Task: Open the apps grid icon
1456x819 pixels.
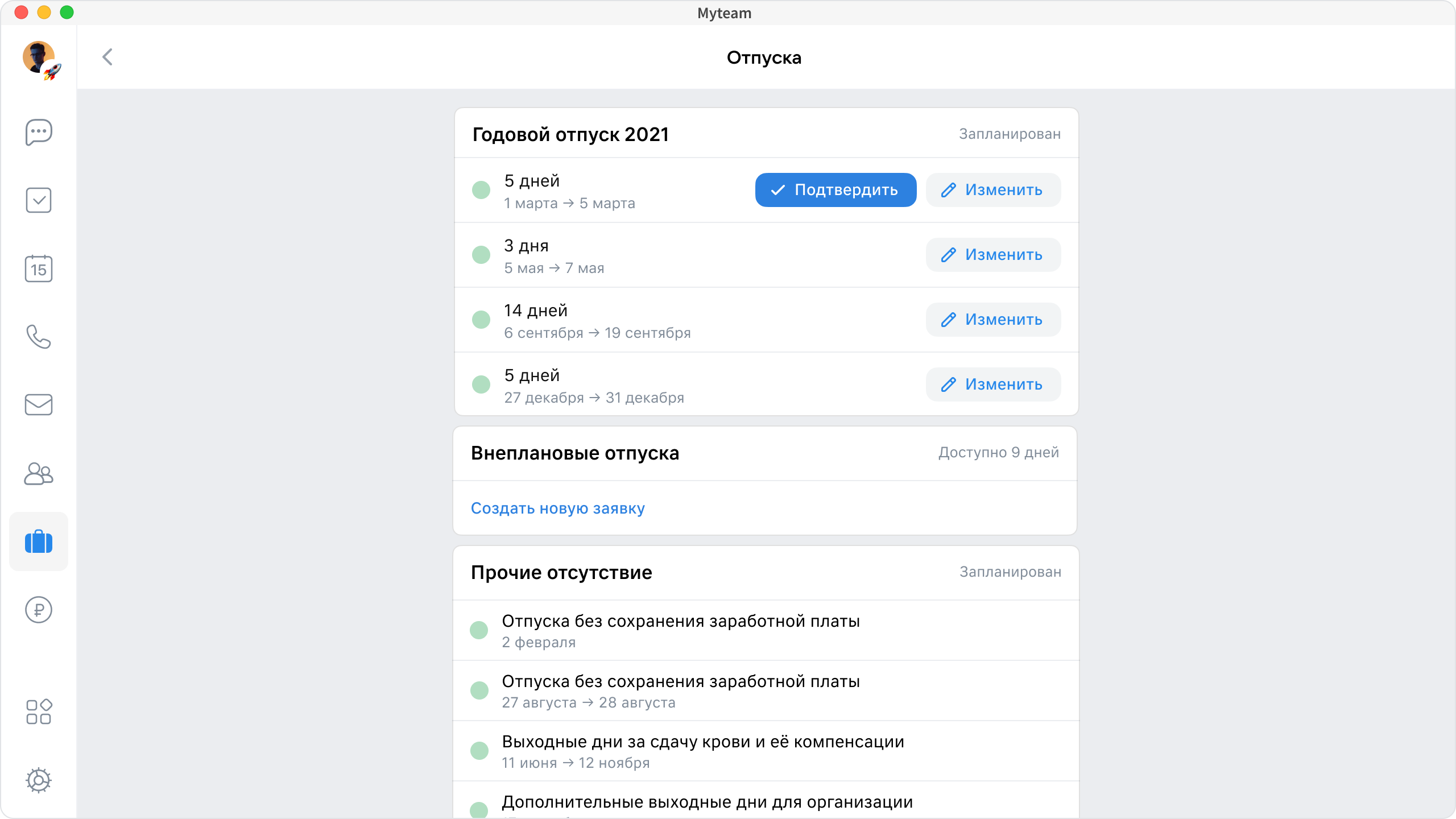Action: (39, 712)
